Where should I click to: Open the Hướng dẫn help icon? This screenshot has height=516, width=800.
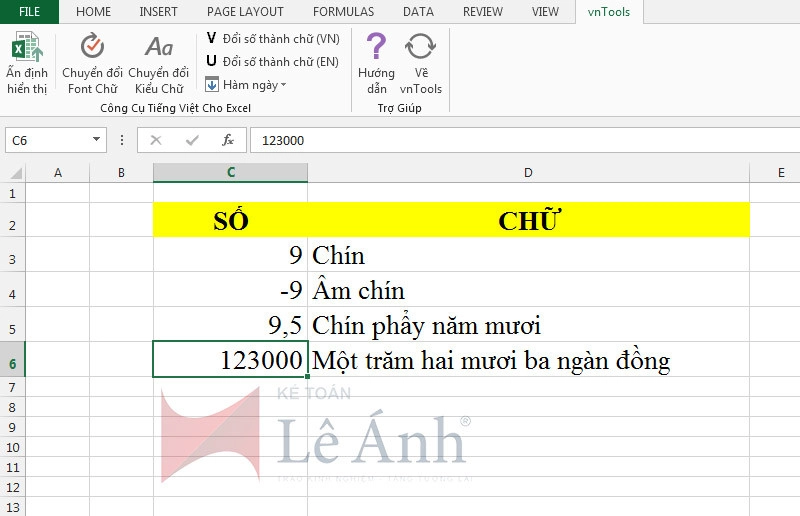click(376, 62)
